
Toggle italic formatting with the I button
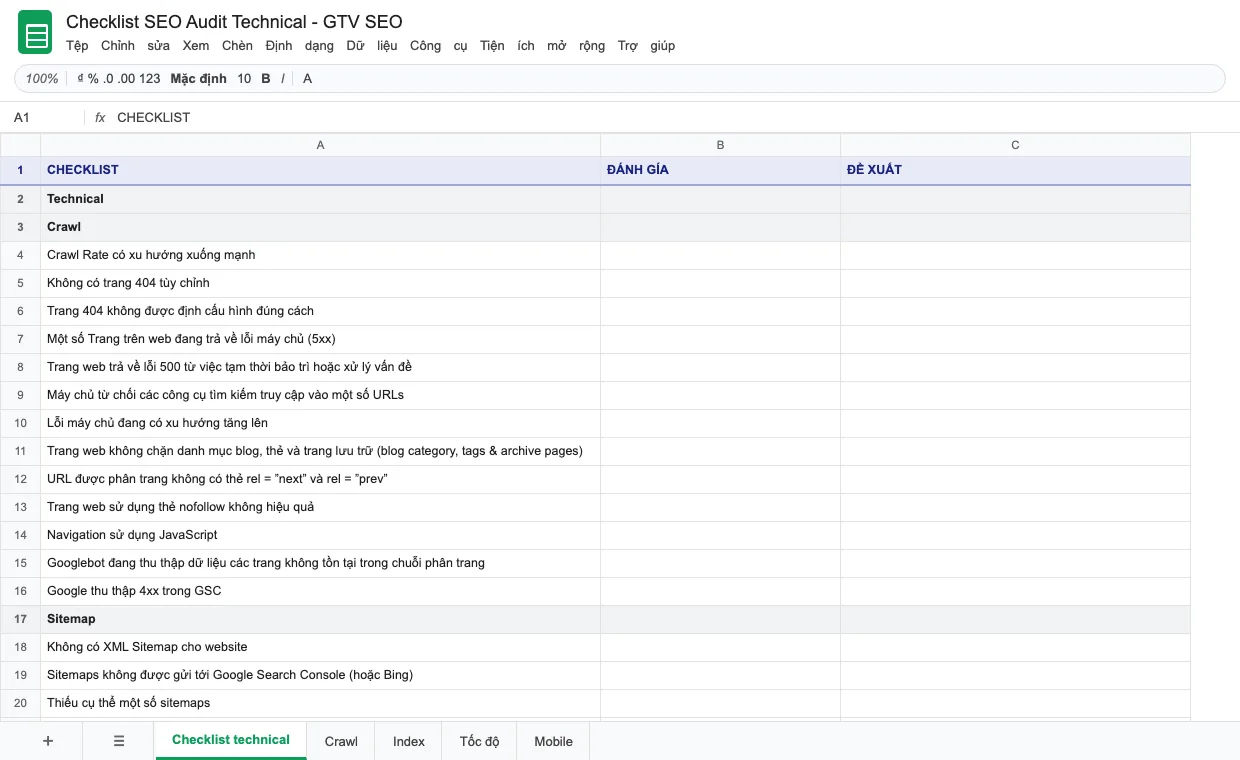coord(283,79)
